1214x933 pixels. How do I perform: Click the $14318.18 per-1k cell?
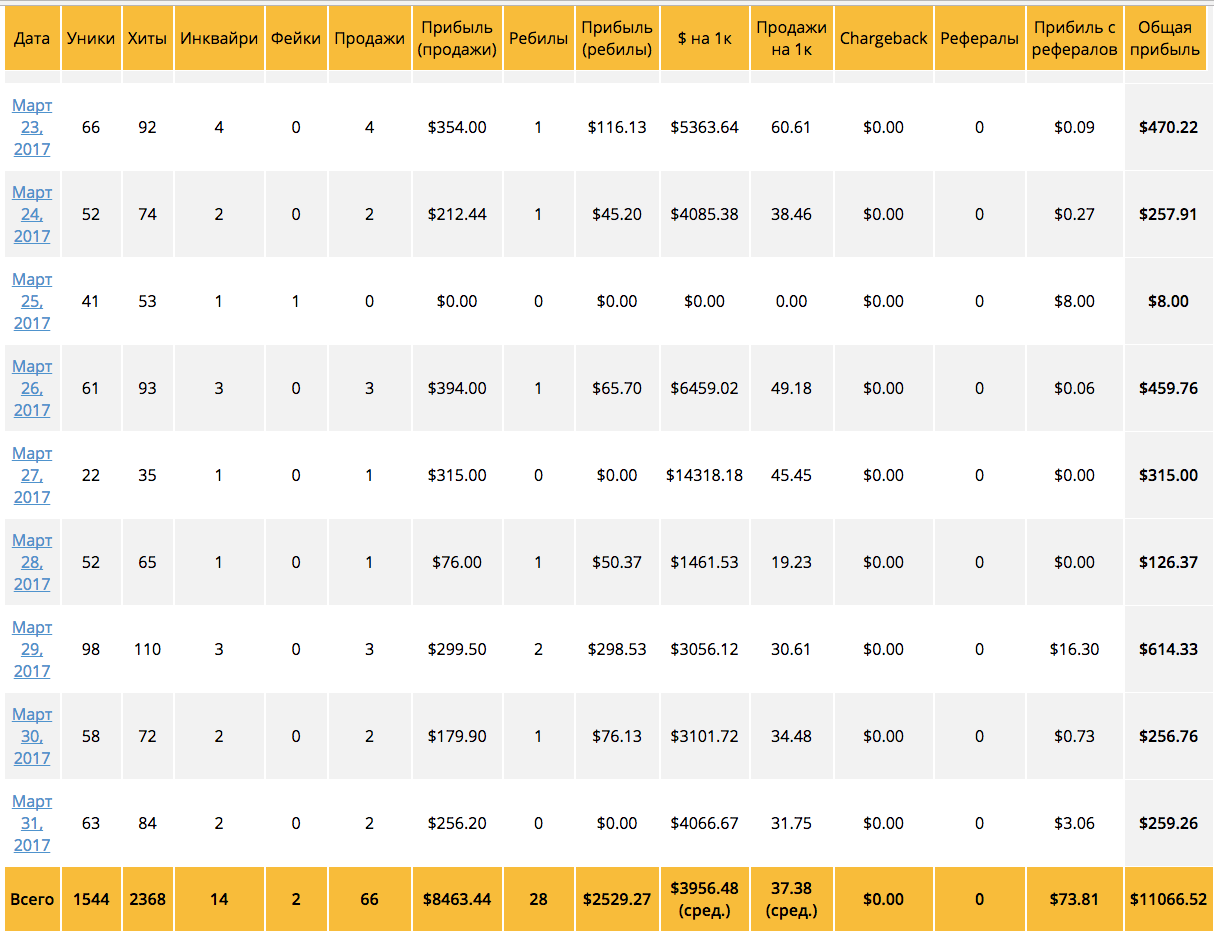coord(704,475)
